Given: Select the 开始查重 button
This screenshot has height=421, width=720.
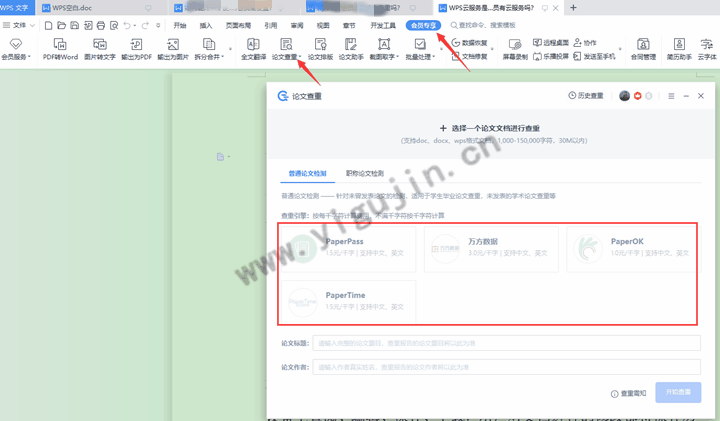Looking at the screenshot, I should [x=678, y=392].
